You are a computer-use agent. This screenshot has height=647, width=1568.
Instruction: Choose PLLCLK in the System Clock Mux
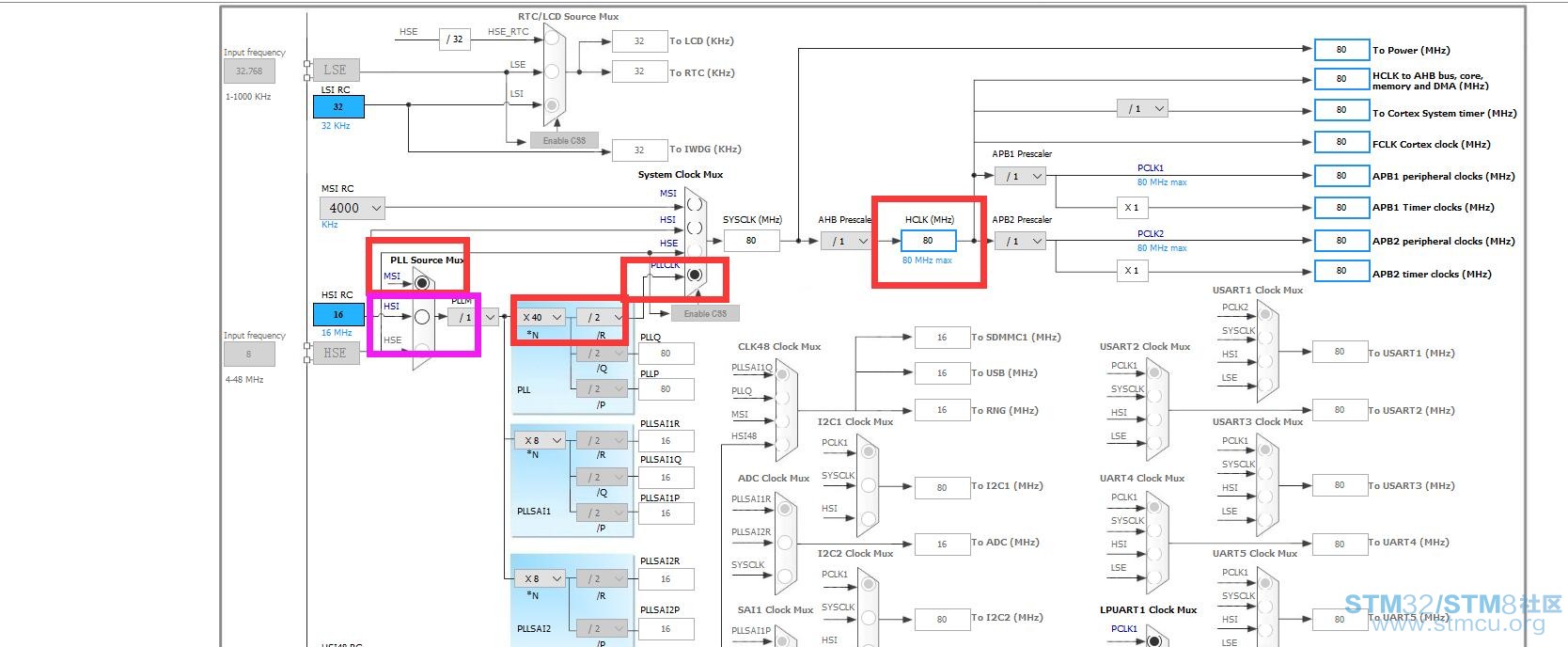(694, 275)
